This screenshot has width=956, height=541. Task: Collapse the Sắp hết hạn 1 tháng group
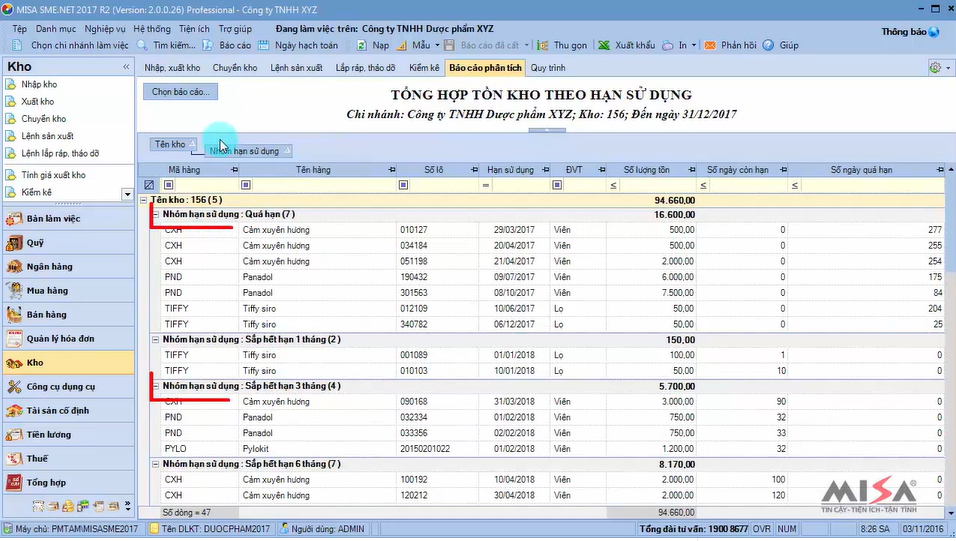(155, 340)
